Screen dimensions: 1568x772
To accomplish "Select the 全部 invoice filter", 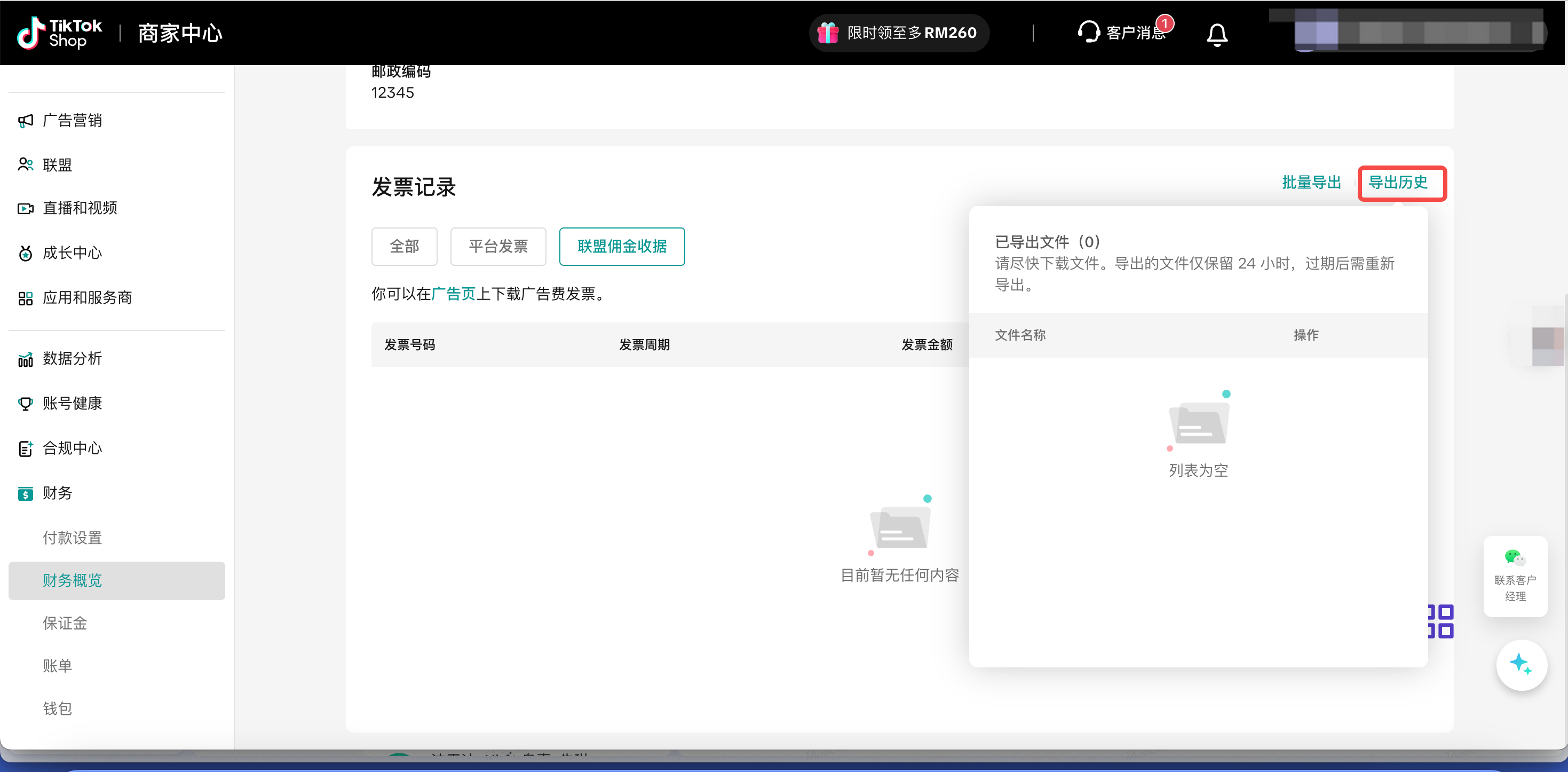I will click(x=404, y=247).
